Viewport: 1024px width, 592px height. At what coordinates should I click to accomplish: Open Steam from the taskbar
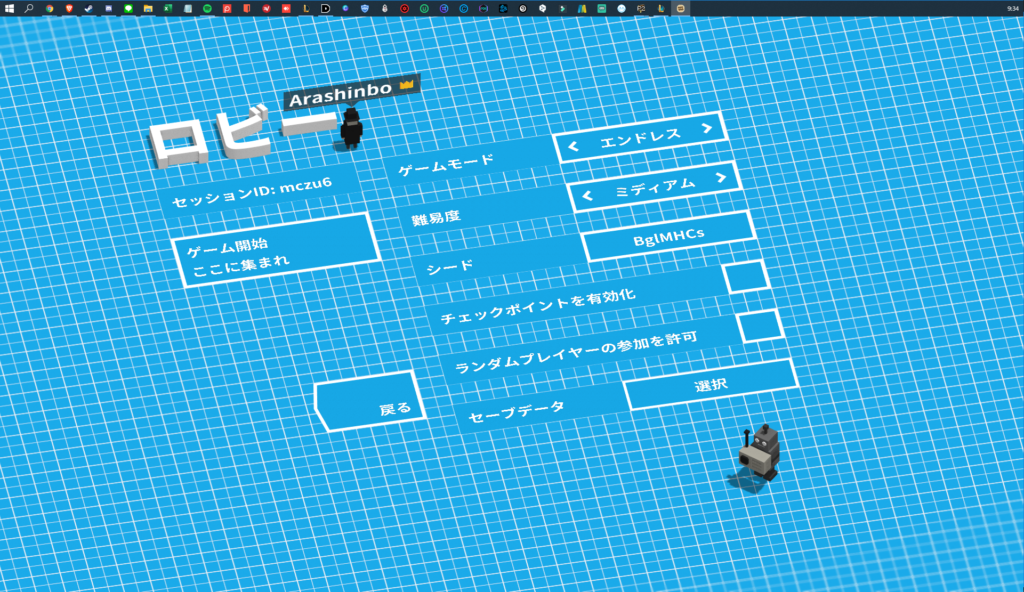click(88, 7)
